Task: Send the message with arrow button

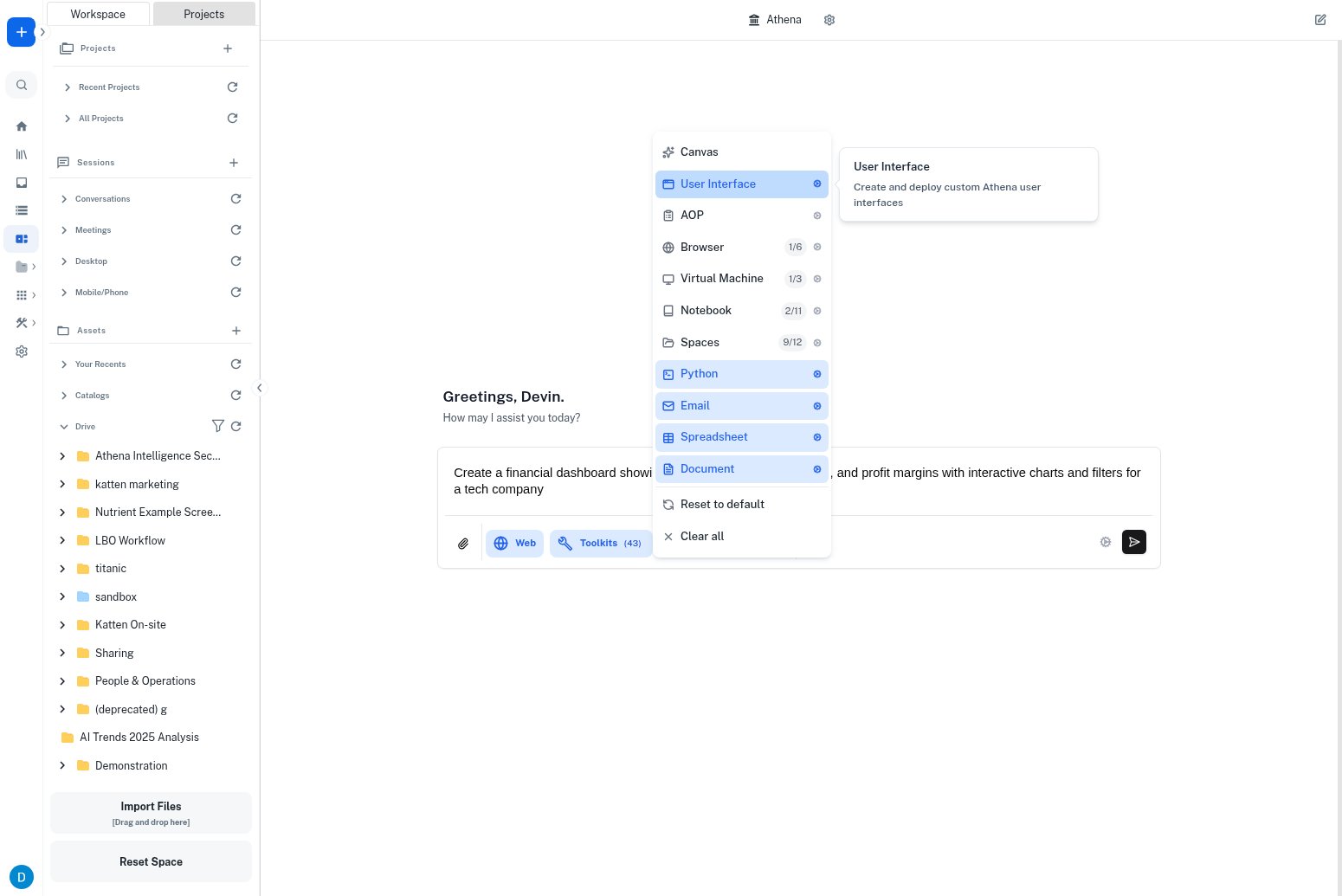Action: coord(1134,542)
